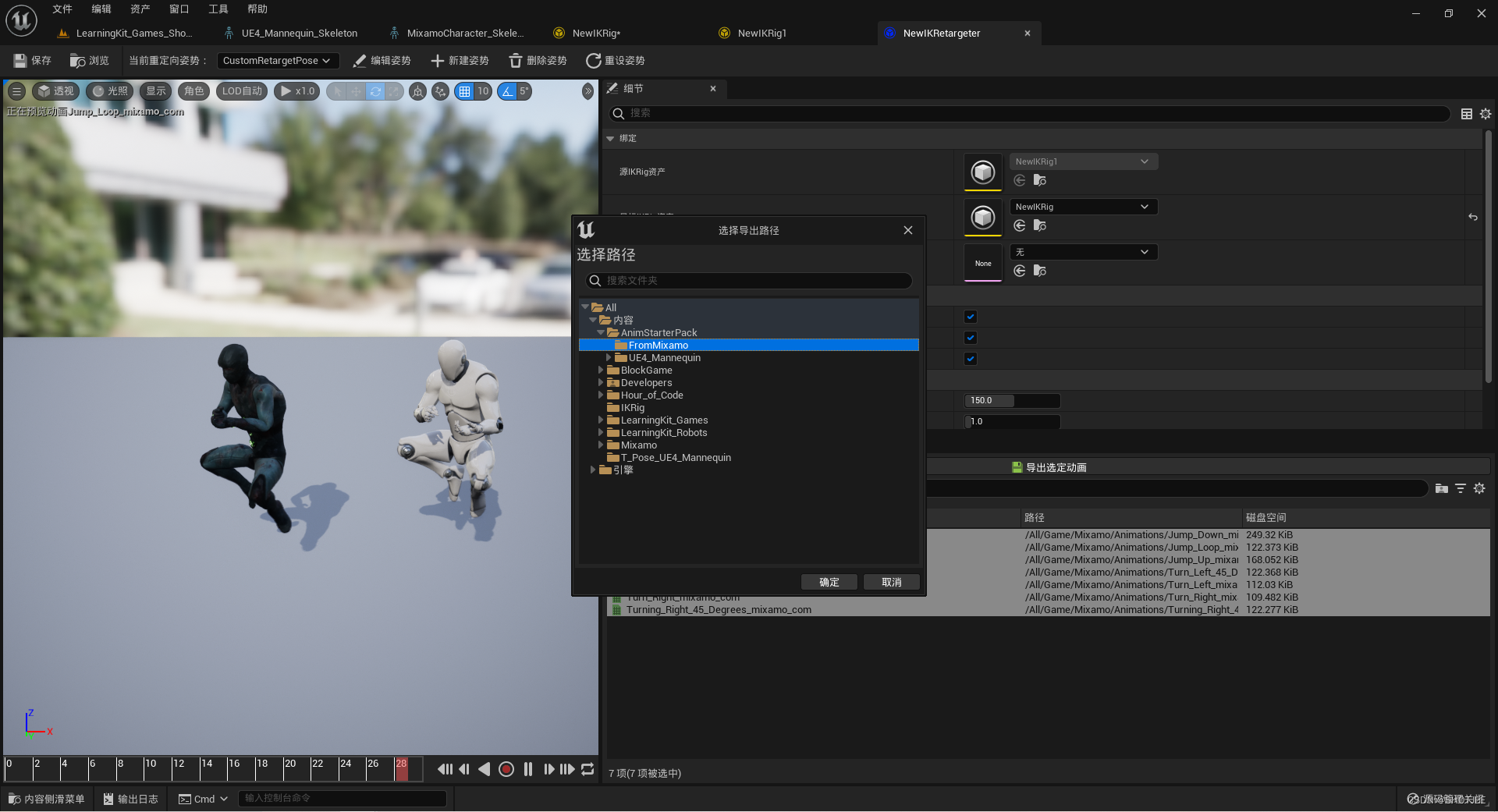This screenshot has height=812, width=1498.
Task: Click Reset Pose (重设姿势) button
Action: click(616, 60)
